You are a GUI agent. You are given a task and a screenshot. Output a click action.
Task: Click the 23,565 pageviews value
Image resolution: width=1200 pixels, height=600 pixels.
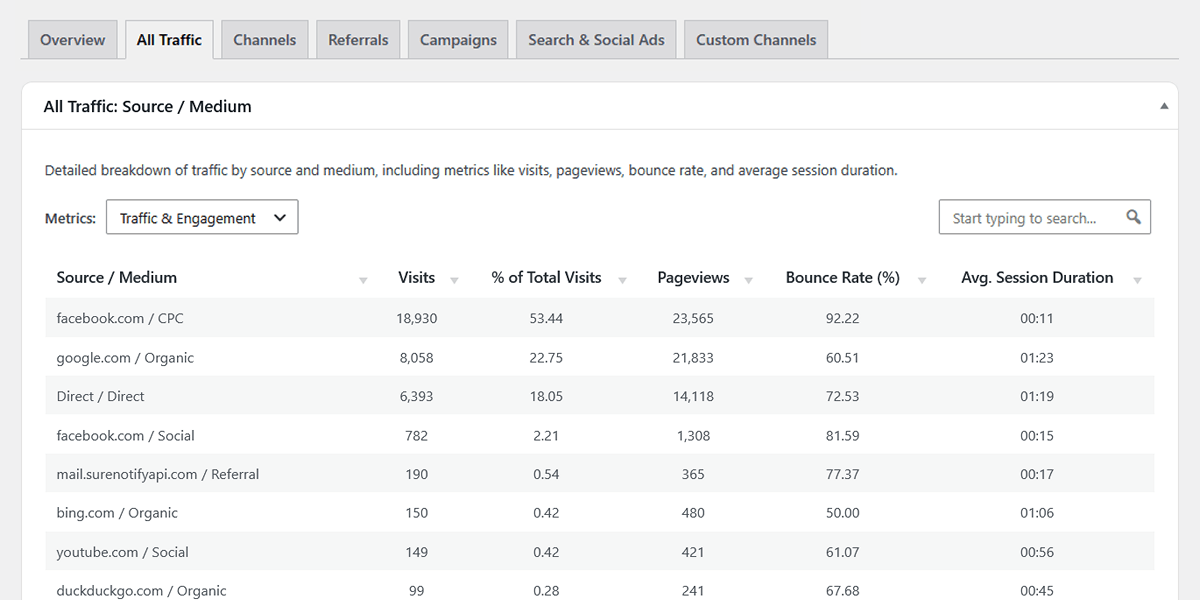[x=693, y=318]
